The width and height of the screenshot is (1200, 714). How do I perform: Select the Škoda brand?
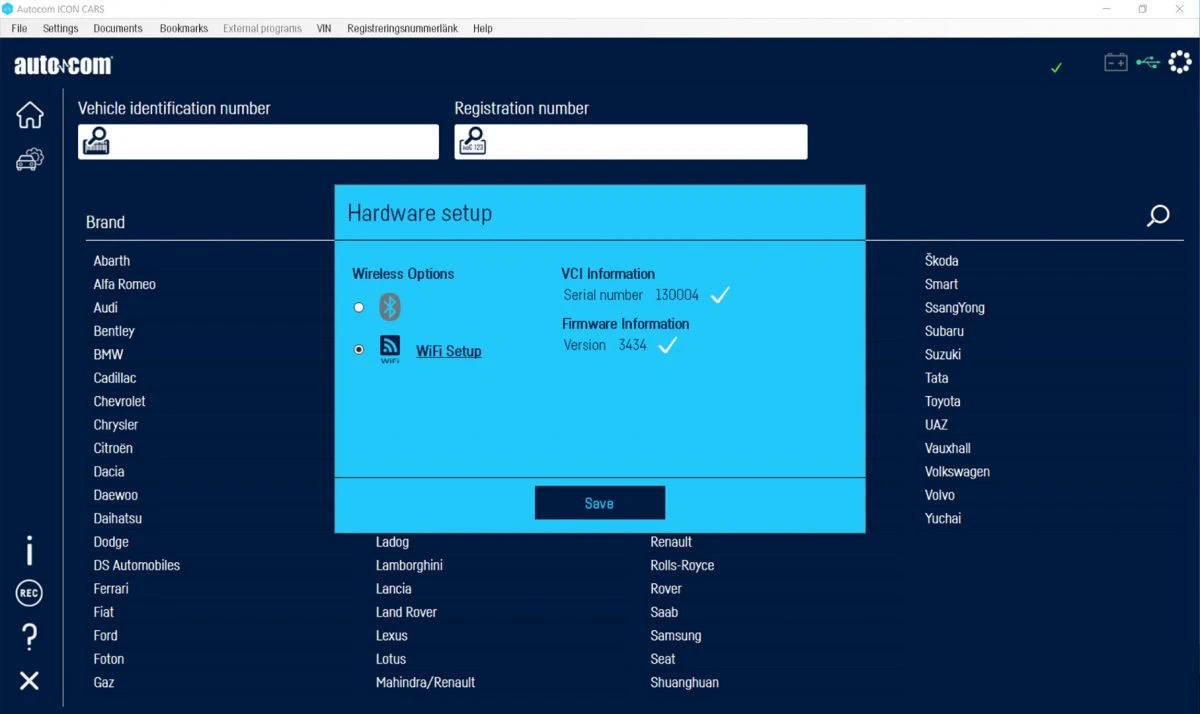click(x=942, y=260)
